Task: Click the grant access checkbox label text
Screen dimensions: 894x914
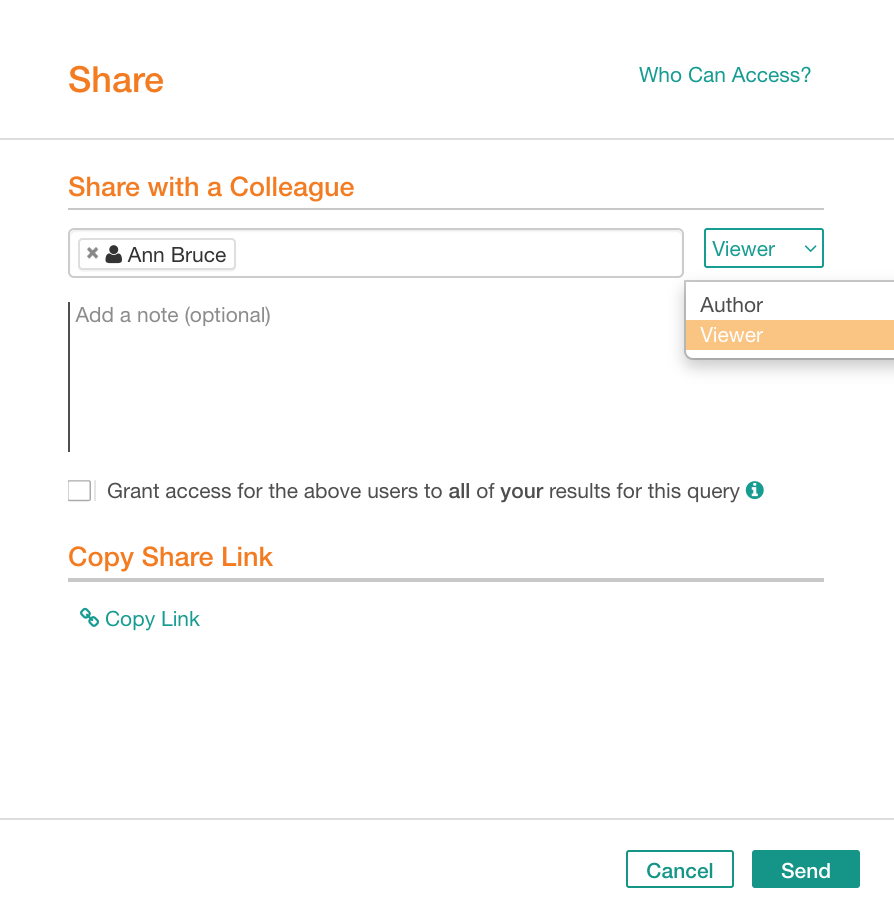Action: [423, 491]
